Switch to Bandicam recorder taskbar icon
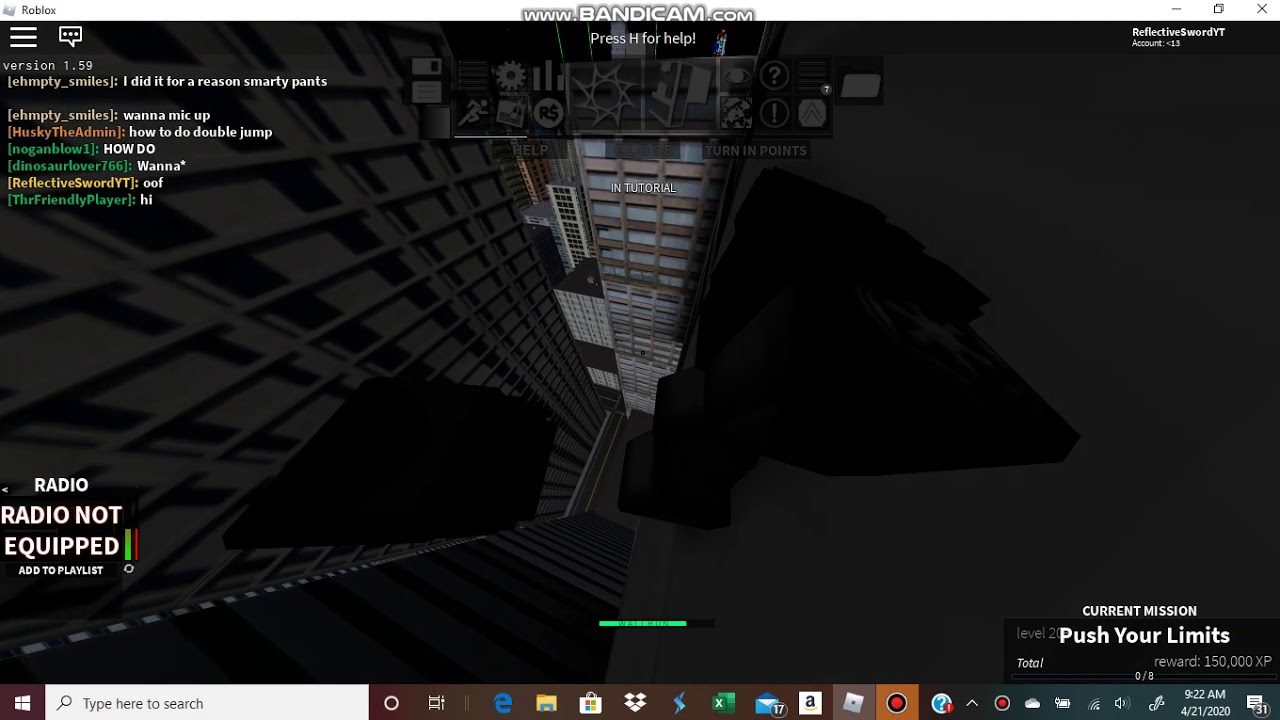Image resolution: width=1280 pixels, height=720 pixels. 897,703
